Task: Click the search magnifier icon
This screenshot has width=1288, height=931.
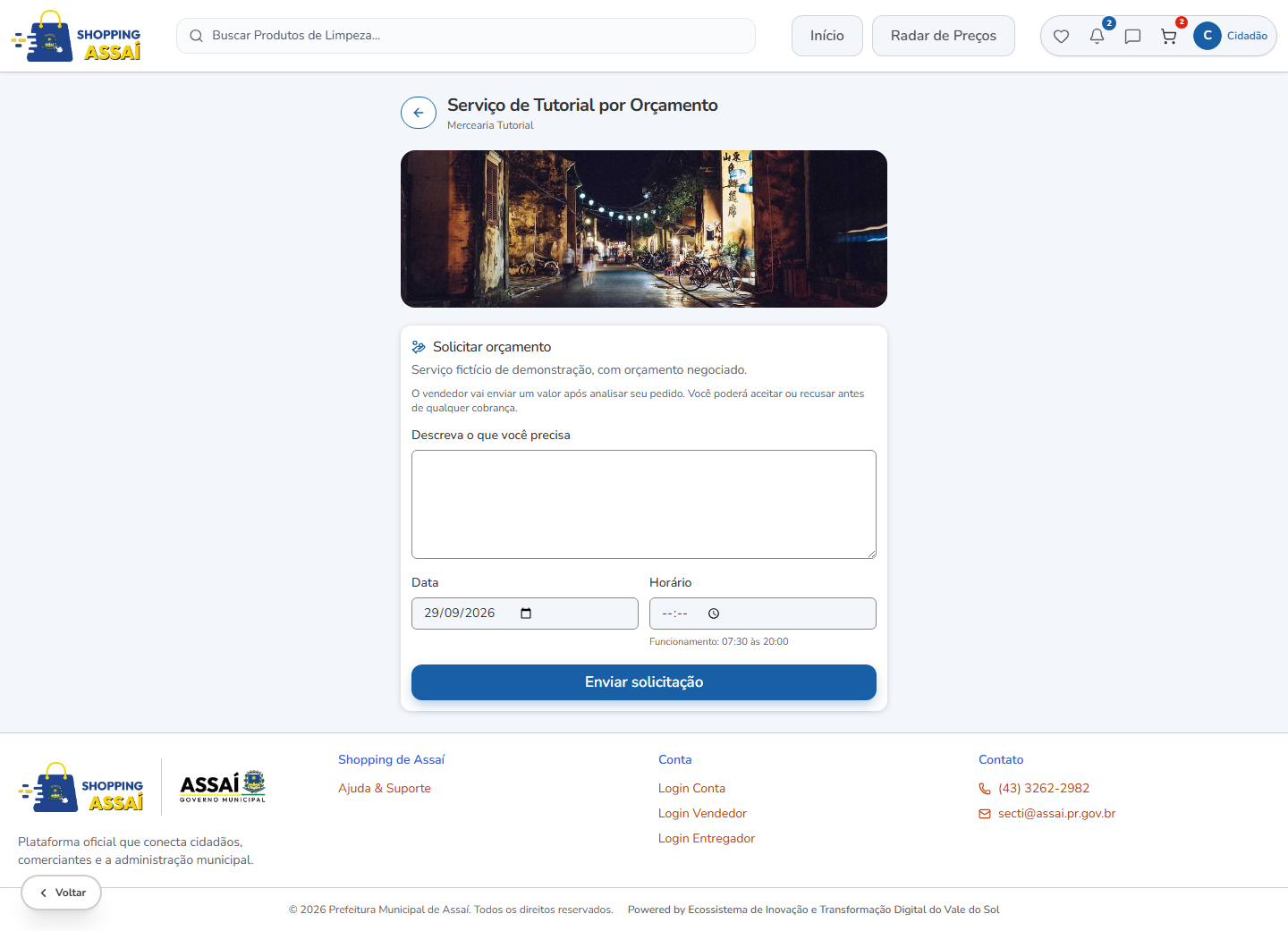Action: (x=196, y=36)
